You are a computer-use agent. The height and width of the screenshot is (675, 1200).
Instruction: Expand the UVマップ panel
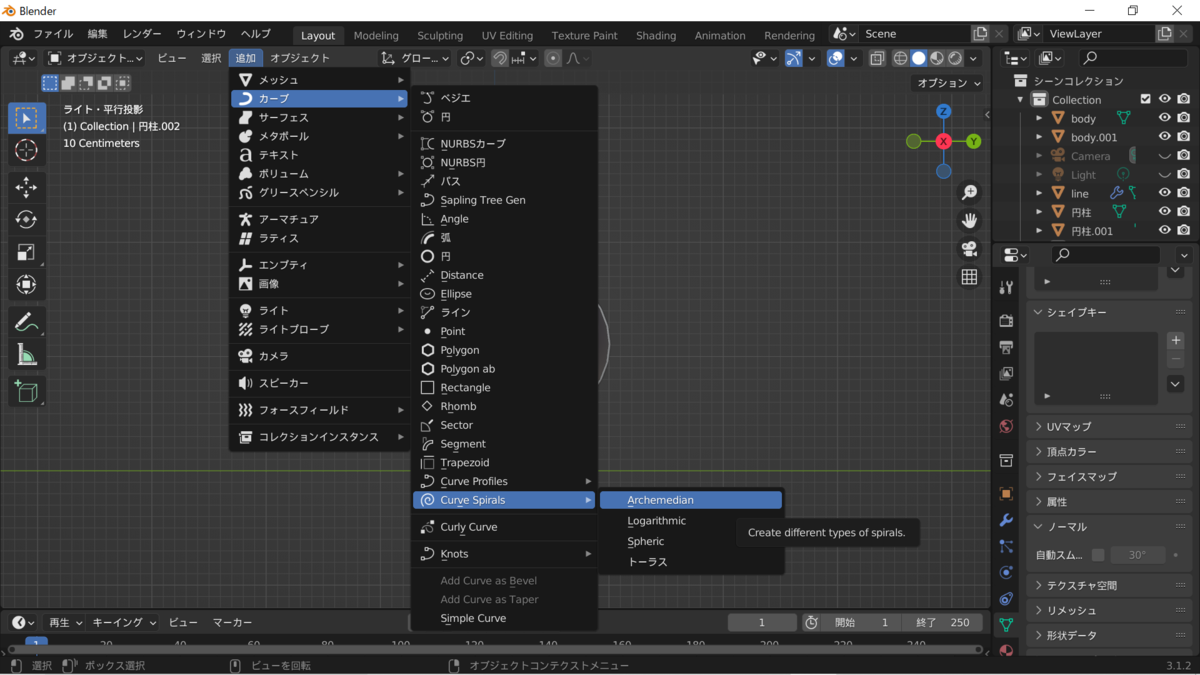point(1110,427)
